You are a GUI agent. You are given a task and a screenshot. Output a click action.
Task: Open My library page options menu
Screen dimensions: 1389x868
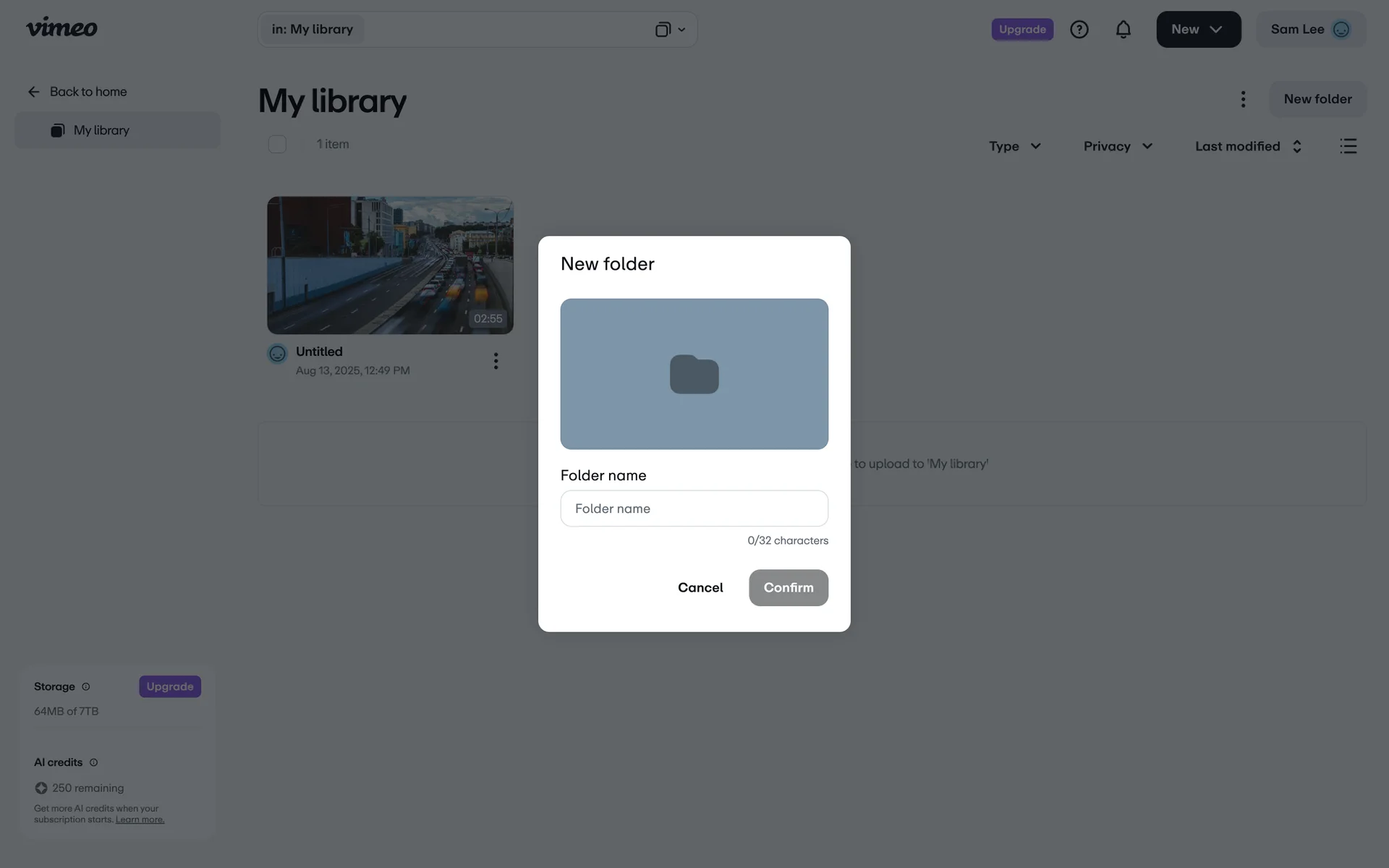(x=1243, y=99)
